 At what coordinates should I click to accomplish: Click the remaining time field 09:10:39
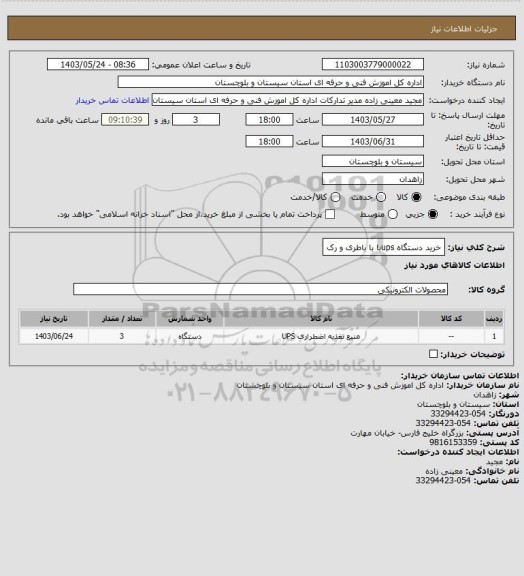coord(125,120)
